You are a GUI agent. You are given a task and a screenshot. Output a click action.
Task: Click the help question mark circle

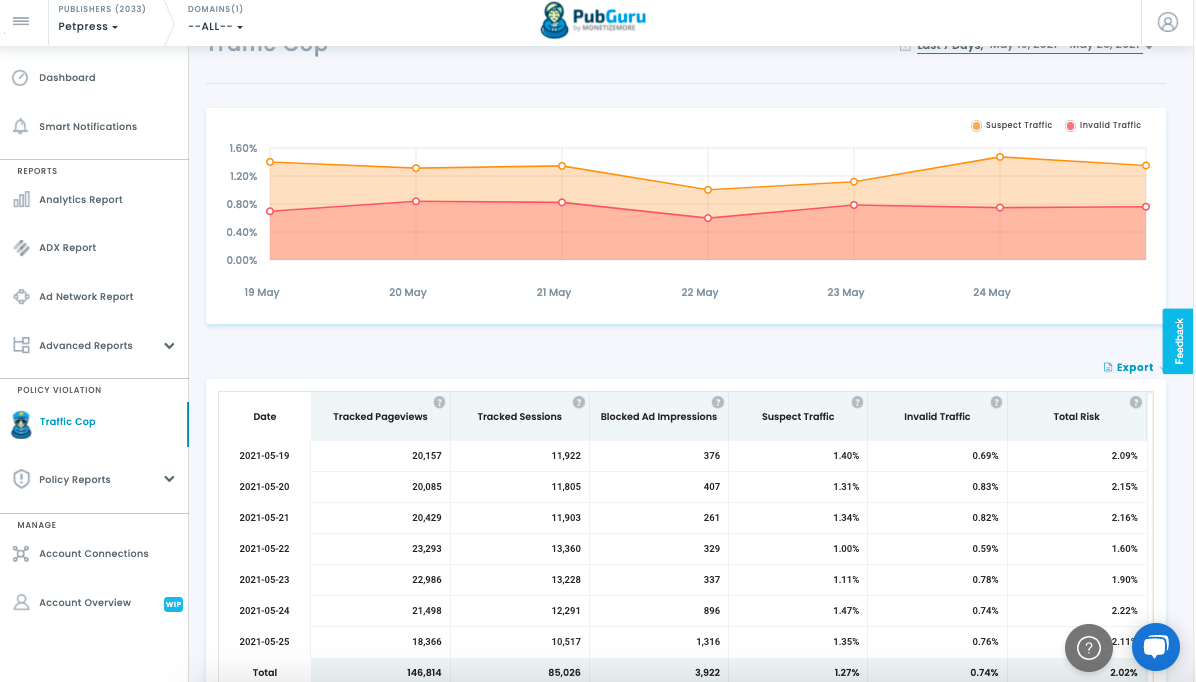coord(1088,648)
